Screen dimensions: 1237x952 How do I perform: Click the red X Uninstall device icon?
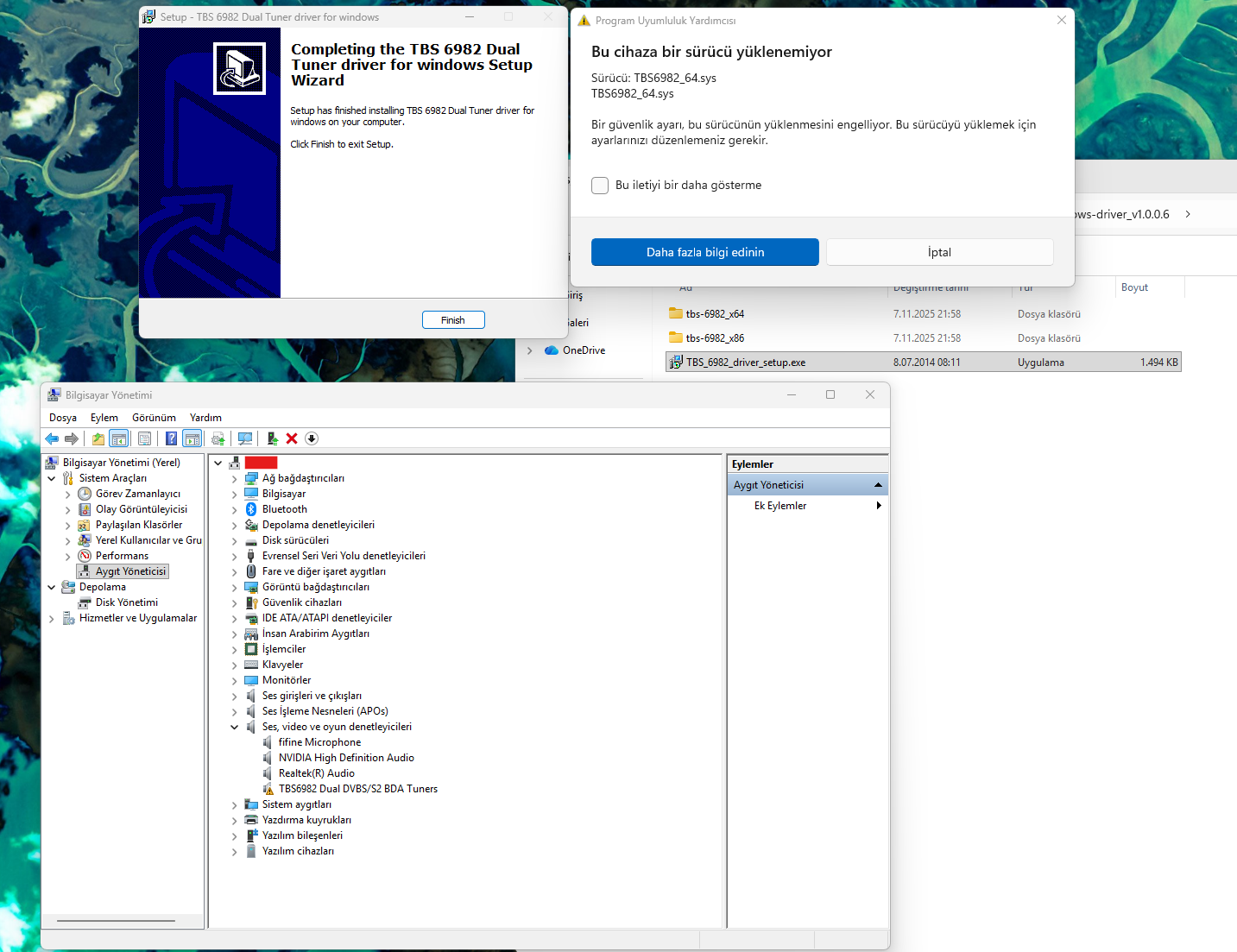292,438
